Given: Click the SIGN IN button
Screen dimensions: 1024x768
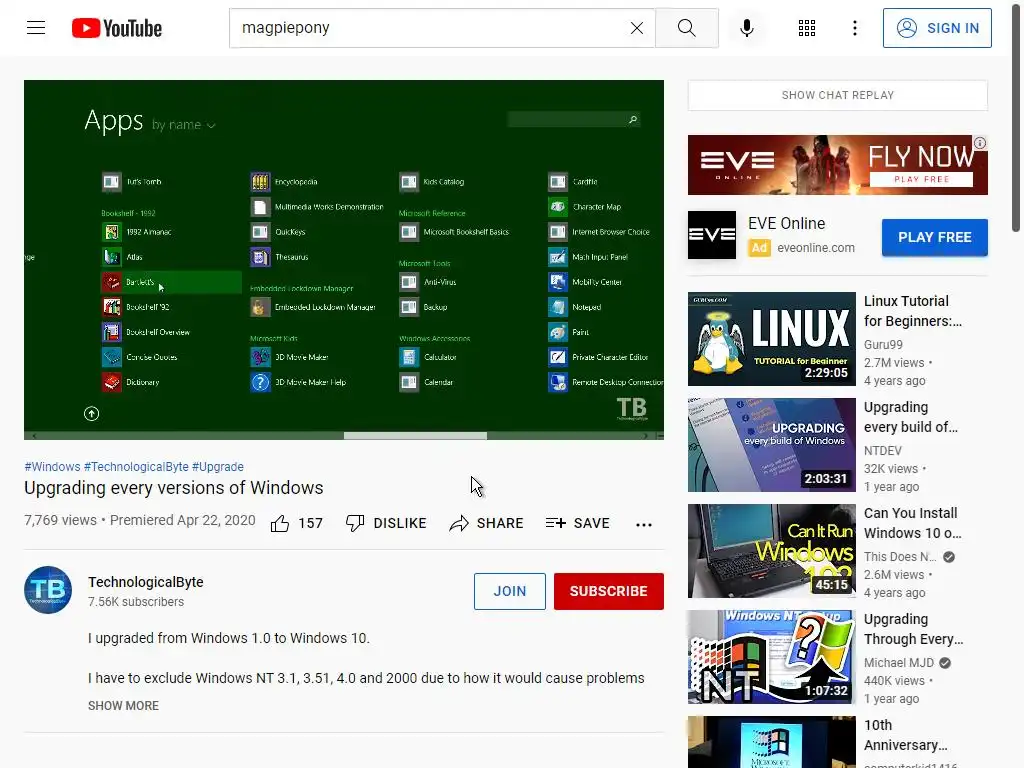Looking at the screenshot, I should [937, 28].
